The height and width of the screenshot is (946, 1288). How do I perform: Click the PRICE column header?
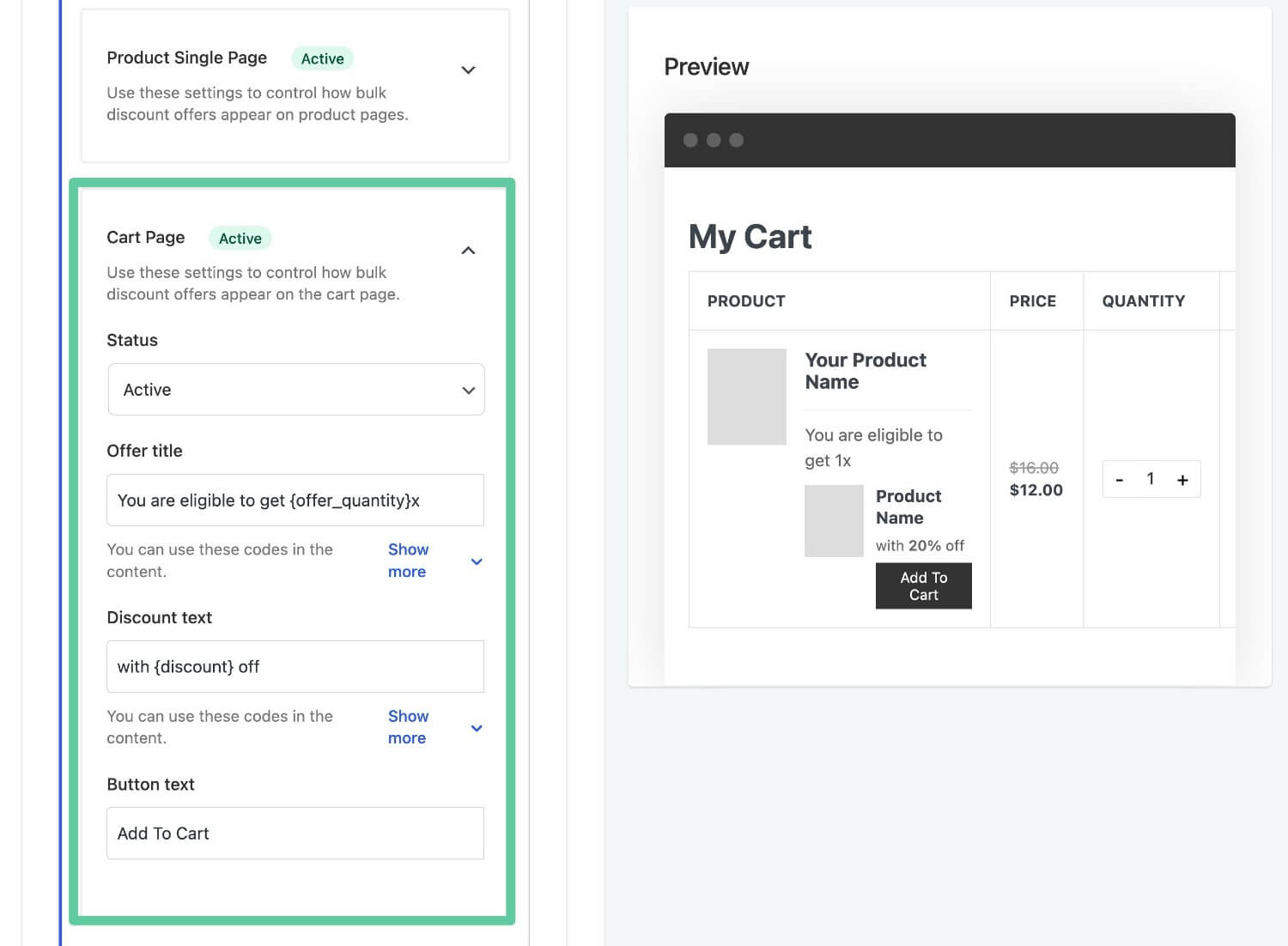pos(1033,301)
